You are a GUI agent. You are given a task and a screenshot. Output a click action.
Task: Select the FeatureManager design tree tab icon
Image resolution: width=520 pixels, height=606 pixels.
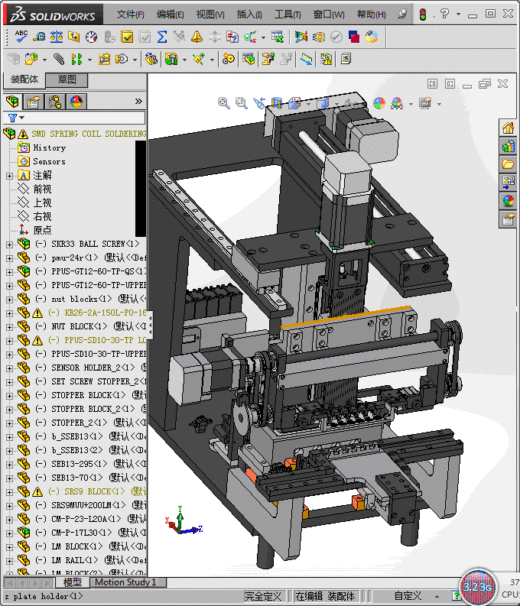[13, 102]
